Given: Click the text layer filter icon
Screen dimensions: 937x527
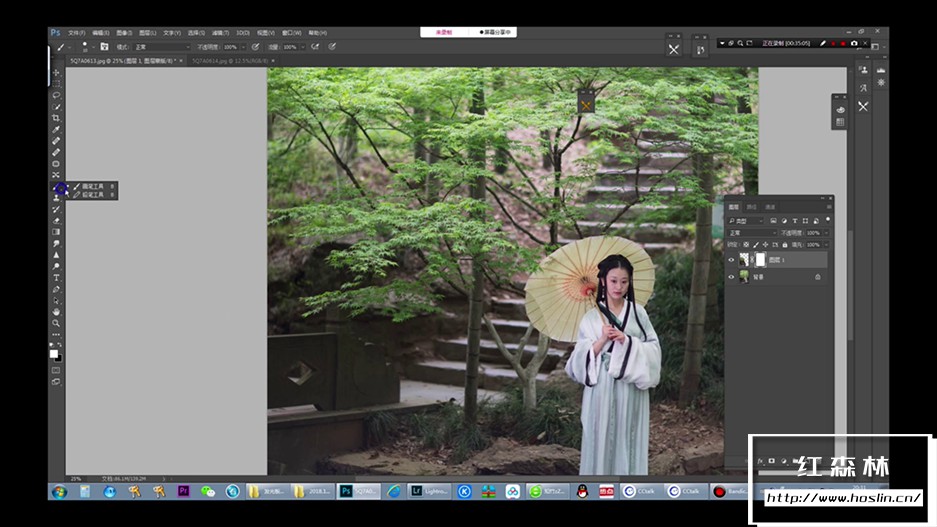Looking at the screenshot, I should (x=793, y=220).
